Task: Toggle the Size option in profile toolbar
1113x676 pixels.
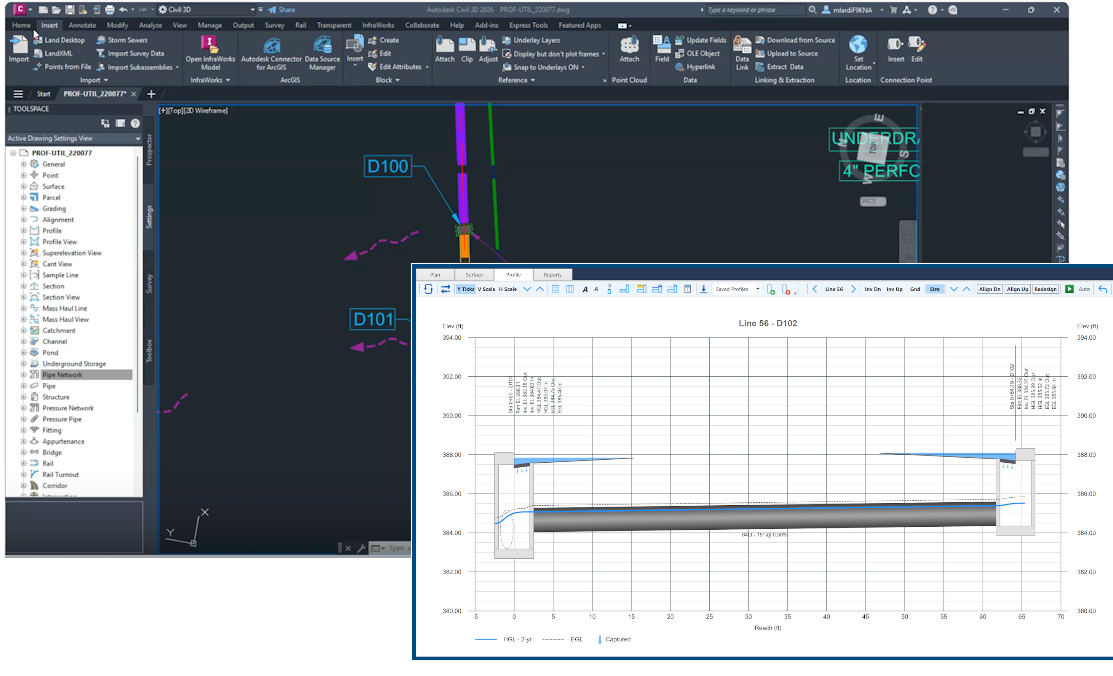Action: (x=935, y=289)
